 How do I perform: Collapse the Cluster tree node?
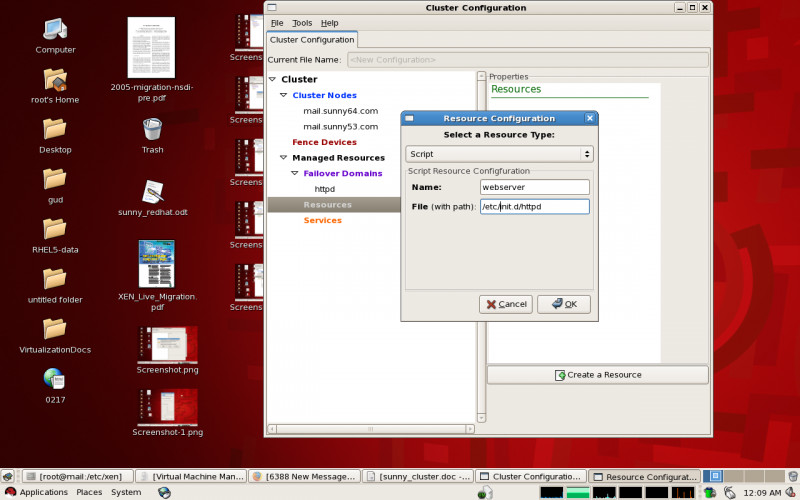(272, 80)
